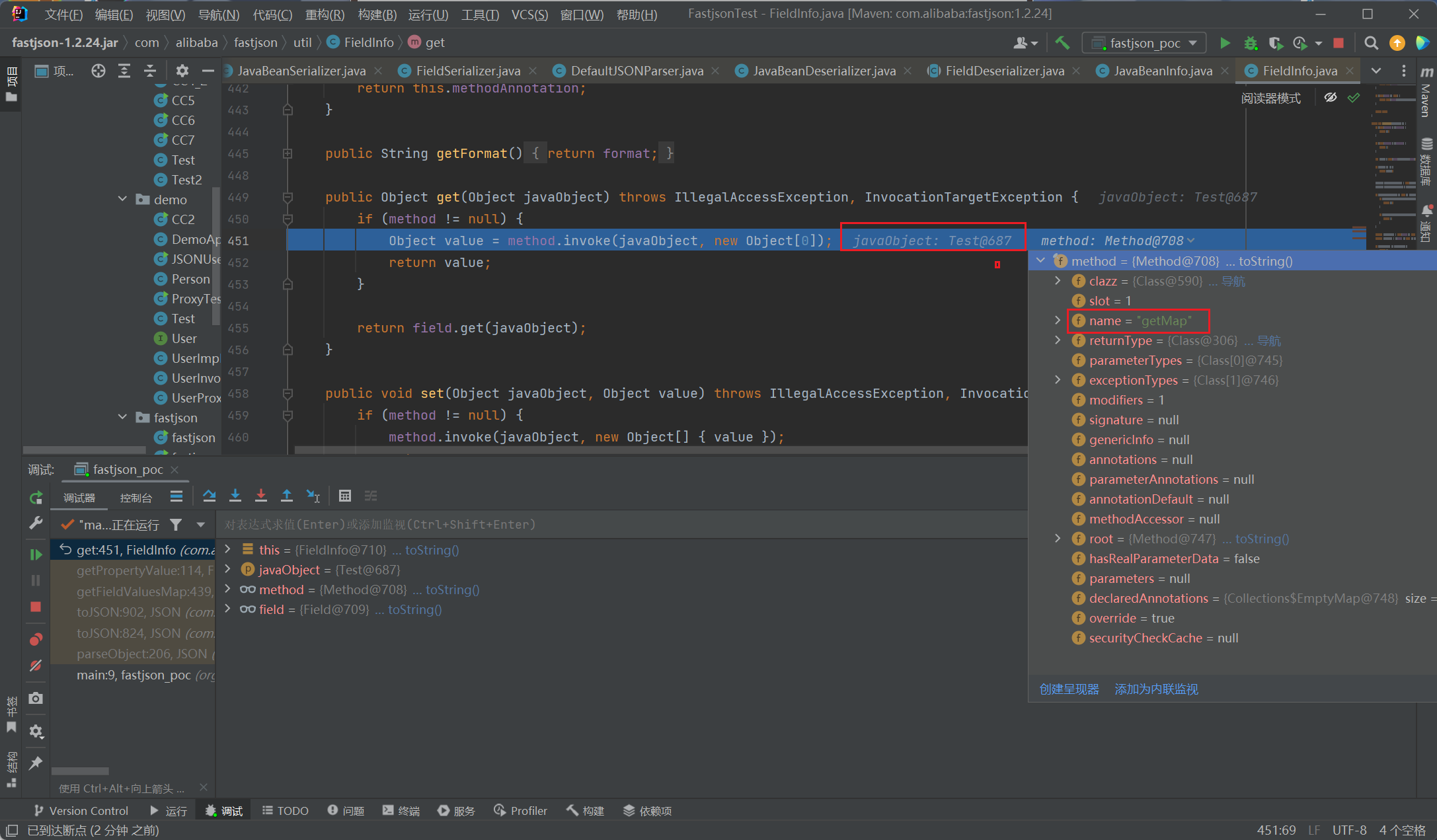Toggle the reader mode eye icon
This screenshot has height=840, width=1437.
click(1330, 98)
